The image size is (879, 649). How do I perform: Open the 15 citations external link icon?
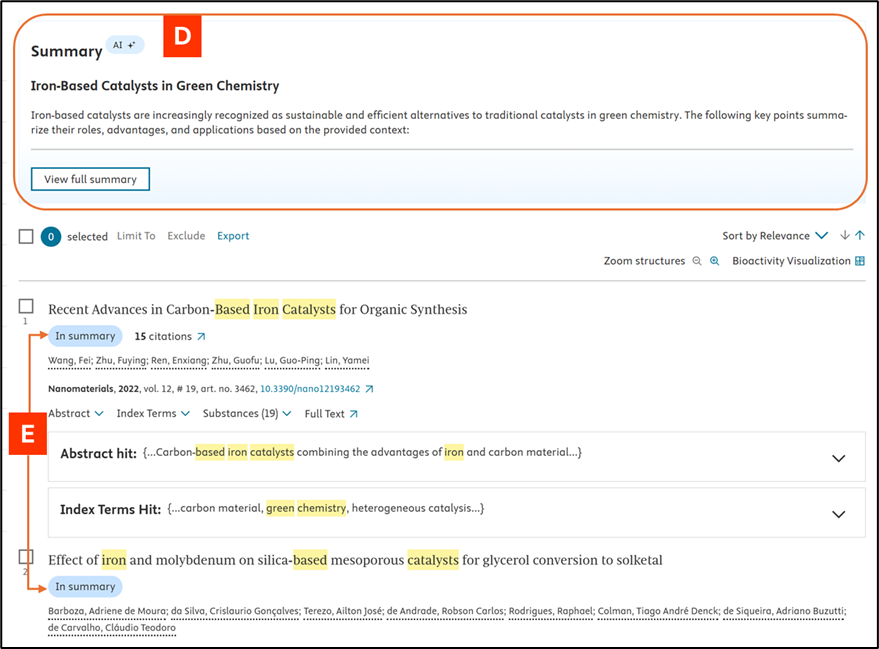pos(201,337)
